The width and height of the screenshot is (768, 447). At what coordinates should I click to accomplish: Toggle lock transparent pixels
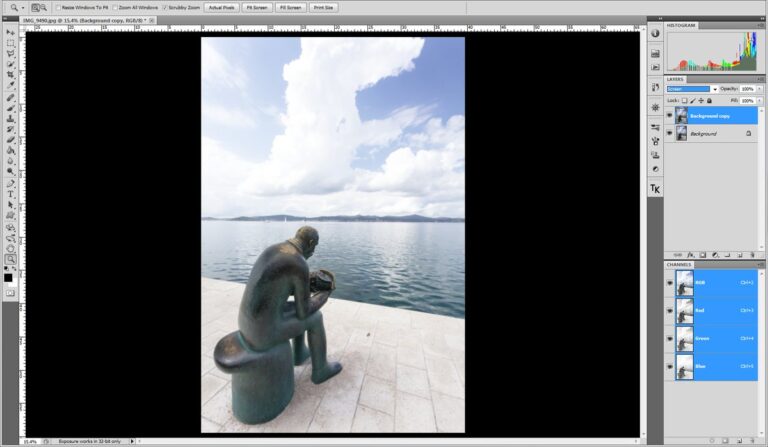(685, 101)
